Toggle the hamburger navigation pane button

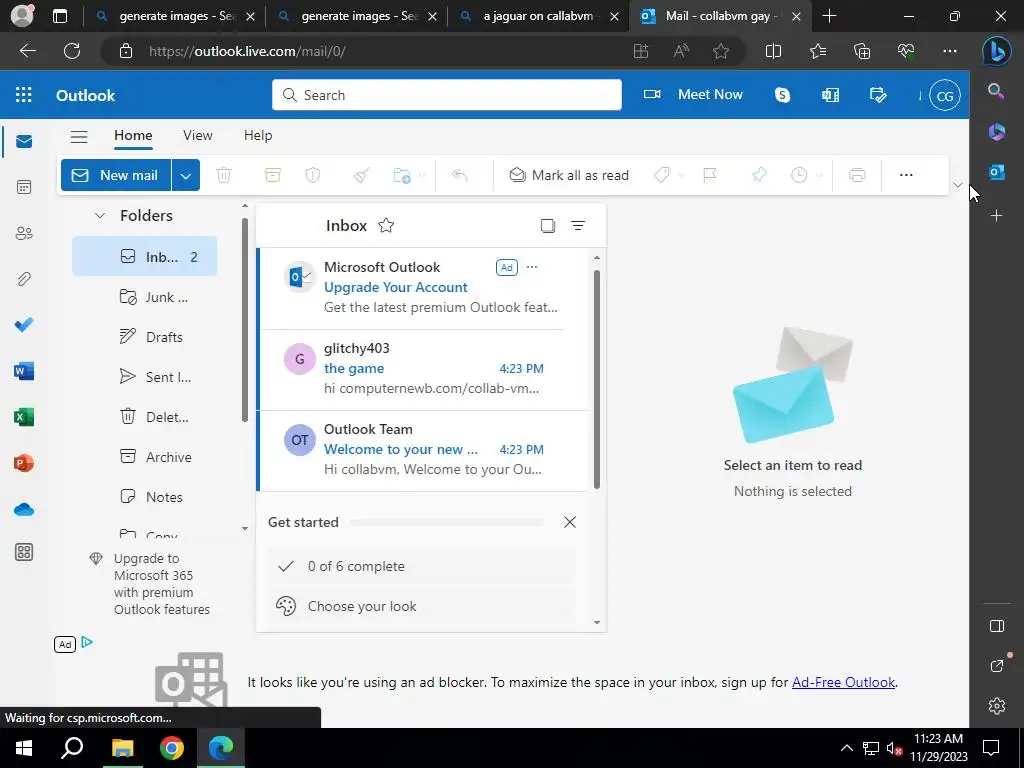point(79,136)
